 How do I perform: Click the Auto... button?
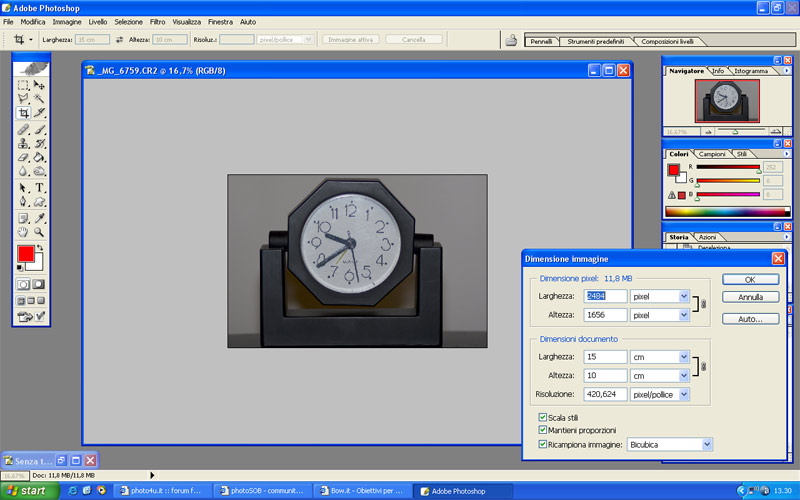pyautogui.click(x=750, y=319)
